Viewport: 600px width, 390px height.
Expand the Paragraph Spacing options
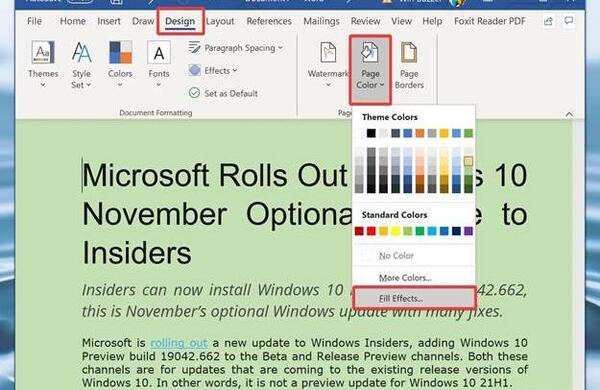[236, 48]
